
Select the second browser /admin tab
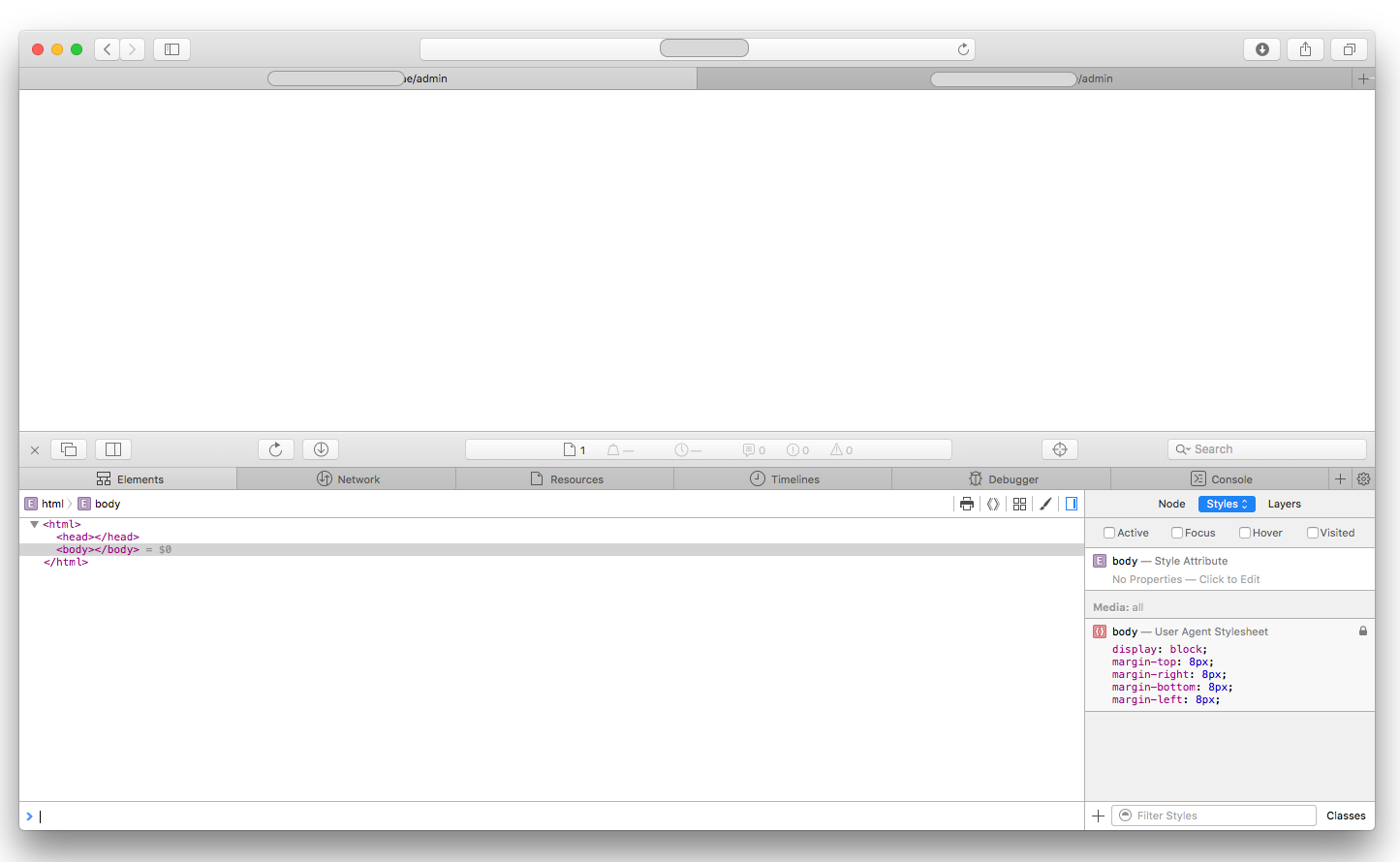[1024, 78]
